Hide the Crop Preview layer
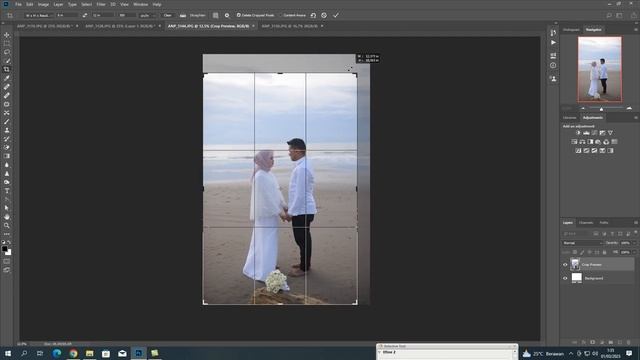 (565, 264)
